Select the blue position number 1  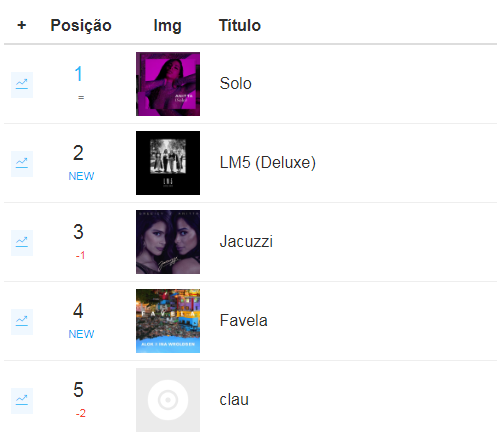coord(78,74)
